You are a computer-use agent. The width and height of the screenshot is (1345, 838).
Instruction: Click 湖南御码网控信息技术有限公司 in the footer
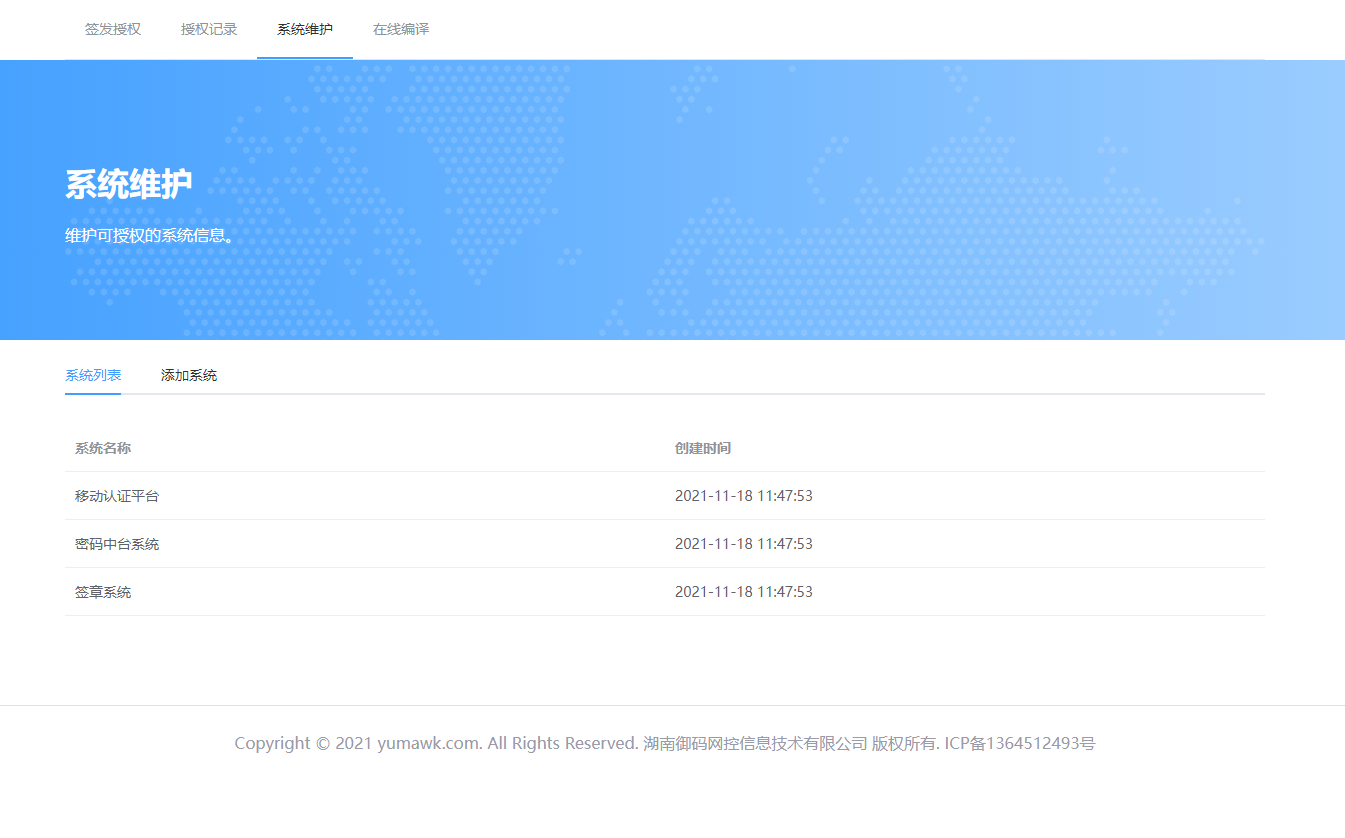pos(755,743)
